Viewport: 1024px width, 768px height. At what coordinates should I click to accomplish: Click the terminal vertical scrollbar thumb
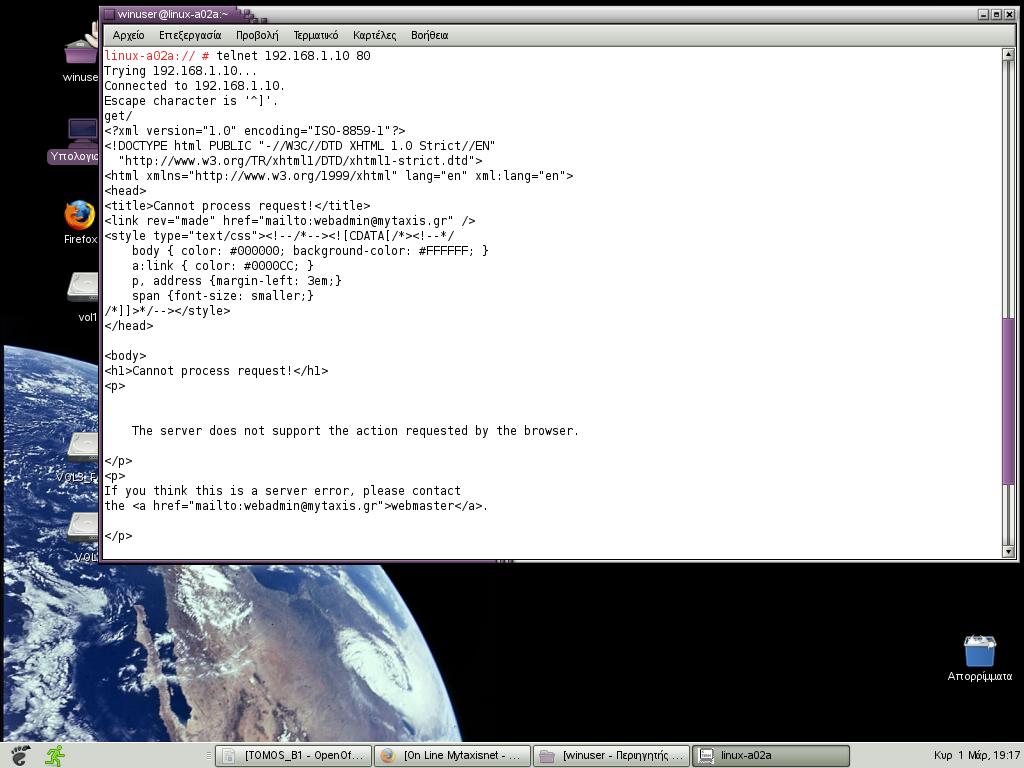(1008, 400)
